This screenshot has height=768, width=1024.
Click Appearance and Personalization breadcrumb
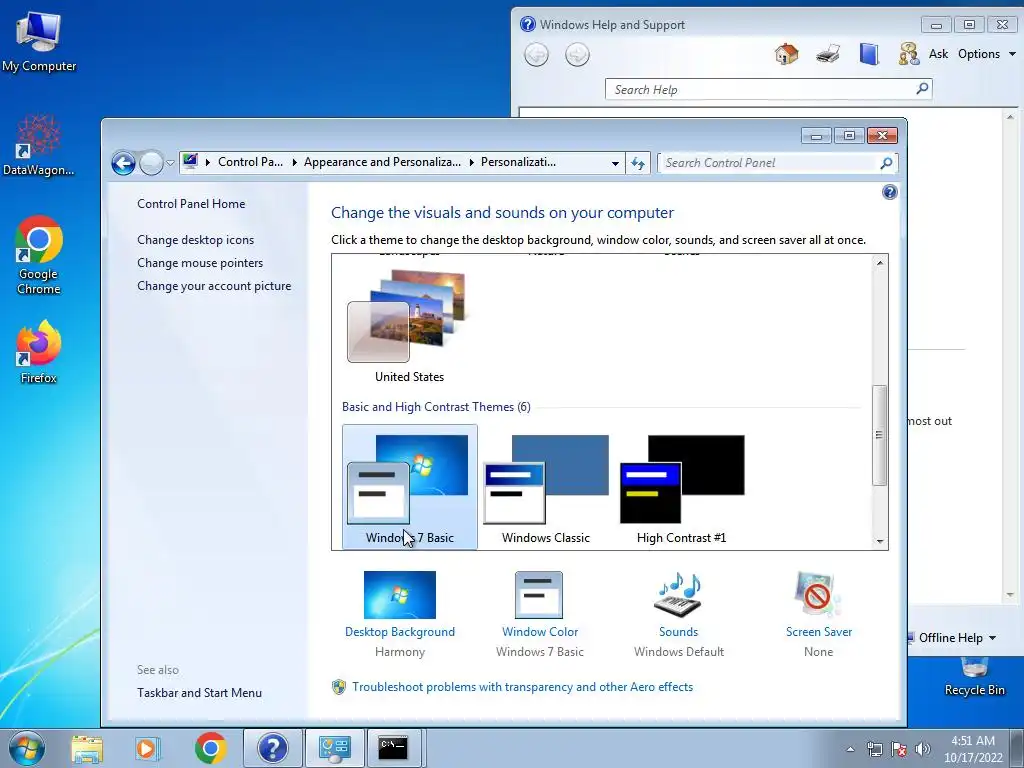[382, 162]
